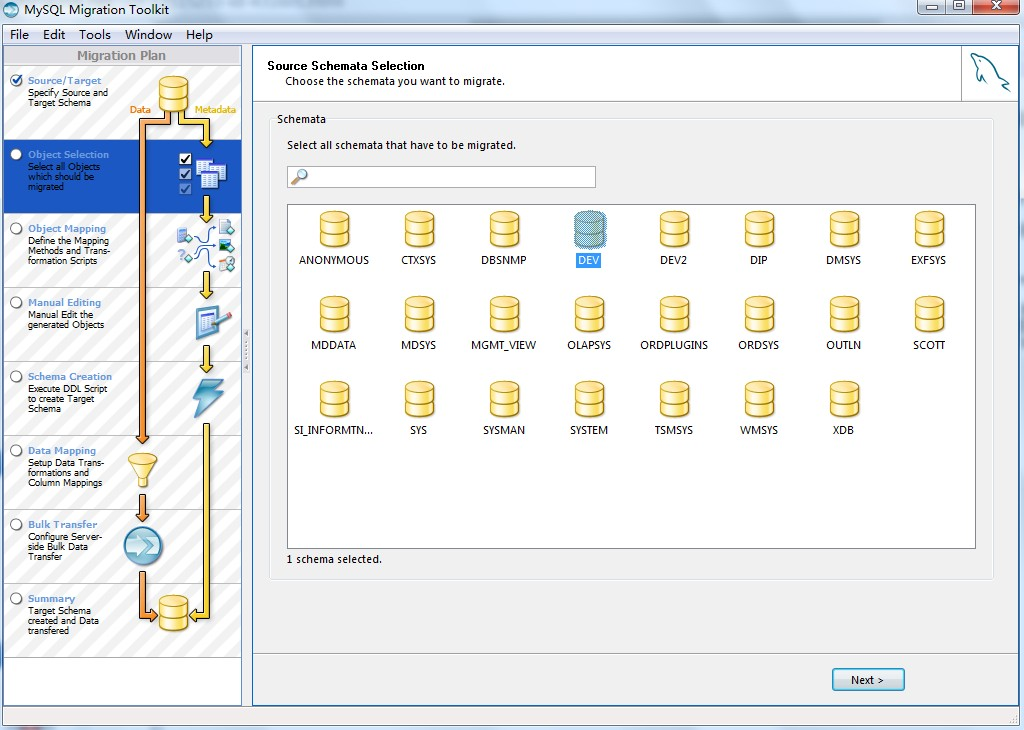The height and width of the screenshot is (730, 1024).
Task: Select the XDB schema icon
Action: [844, 399]
